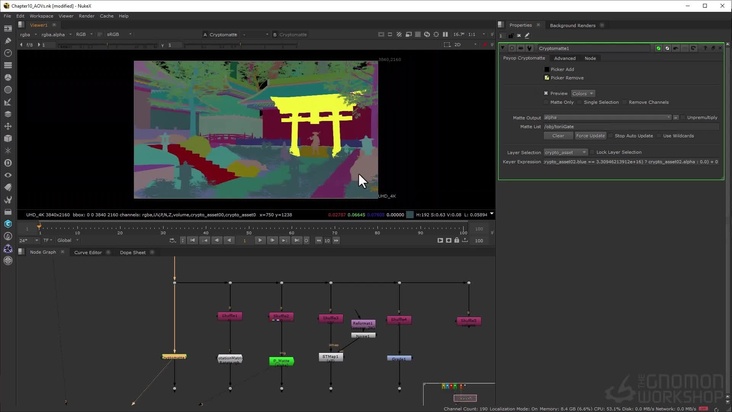Open the Advanced tab in Cryptomatte properties
The height and width of the screenshot is (412, 732).
pos(564,58)
